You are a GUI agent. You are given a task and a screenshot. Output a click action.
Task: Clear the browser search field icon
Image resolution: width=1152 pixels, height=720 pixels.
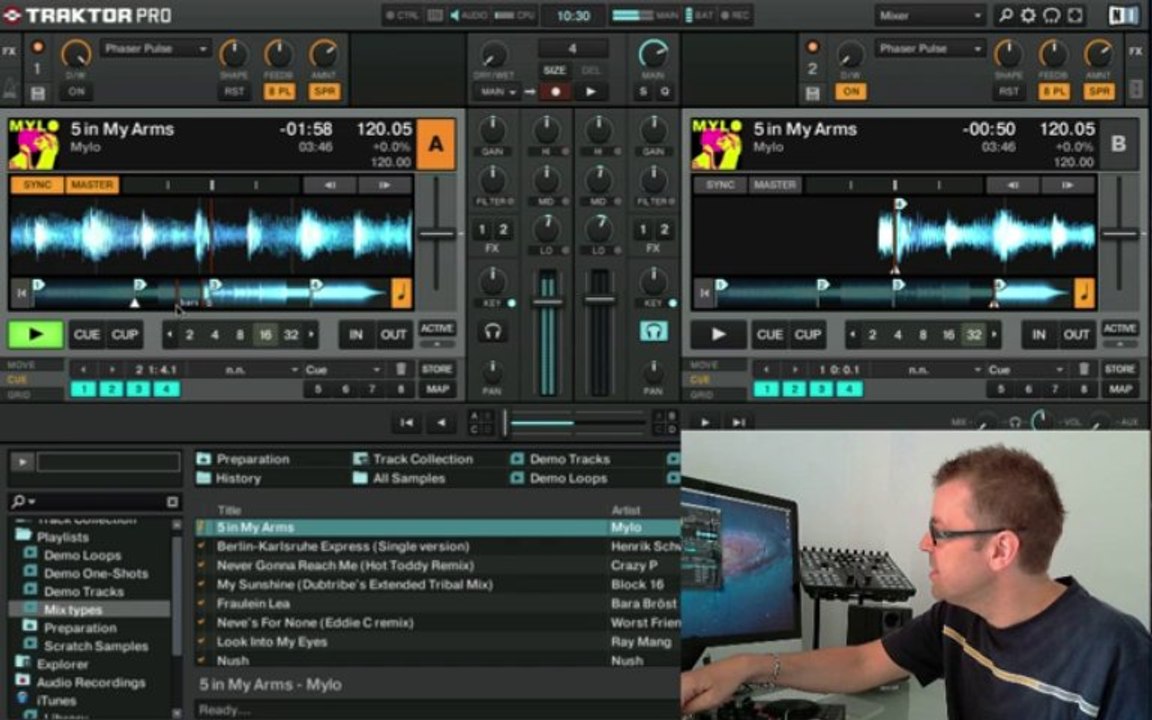[x=172, y=502]
